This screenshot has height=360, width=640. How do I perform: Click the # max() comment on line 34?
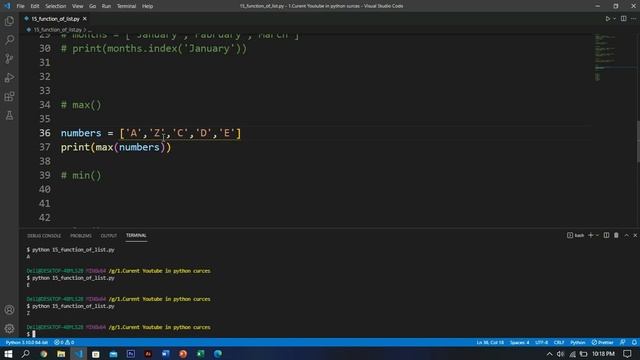point(81,105)
